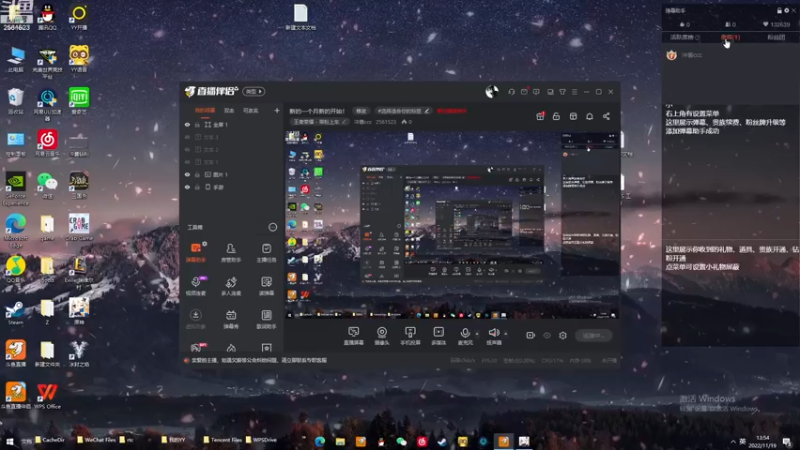Open the Steam desktop shortcut

click(x=15, y=312)
